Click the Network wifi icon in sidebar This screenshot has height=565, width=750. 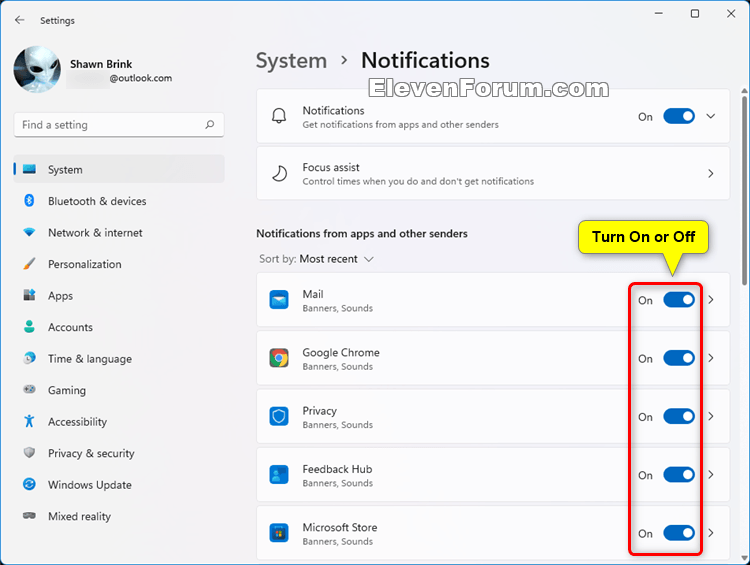tap(29, 233)
